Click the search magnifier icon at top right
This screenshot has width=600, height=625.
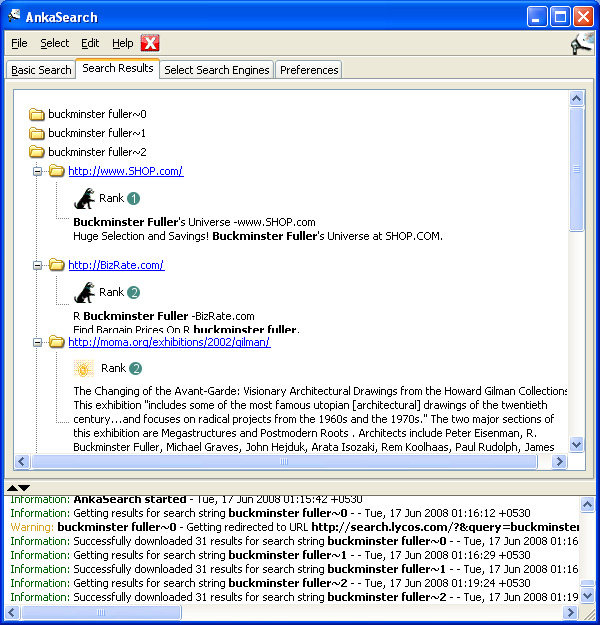coord(581,43)
